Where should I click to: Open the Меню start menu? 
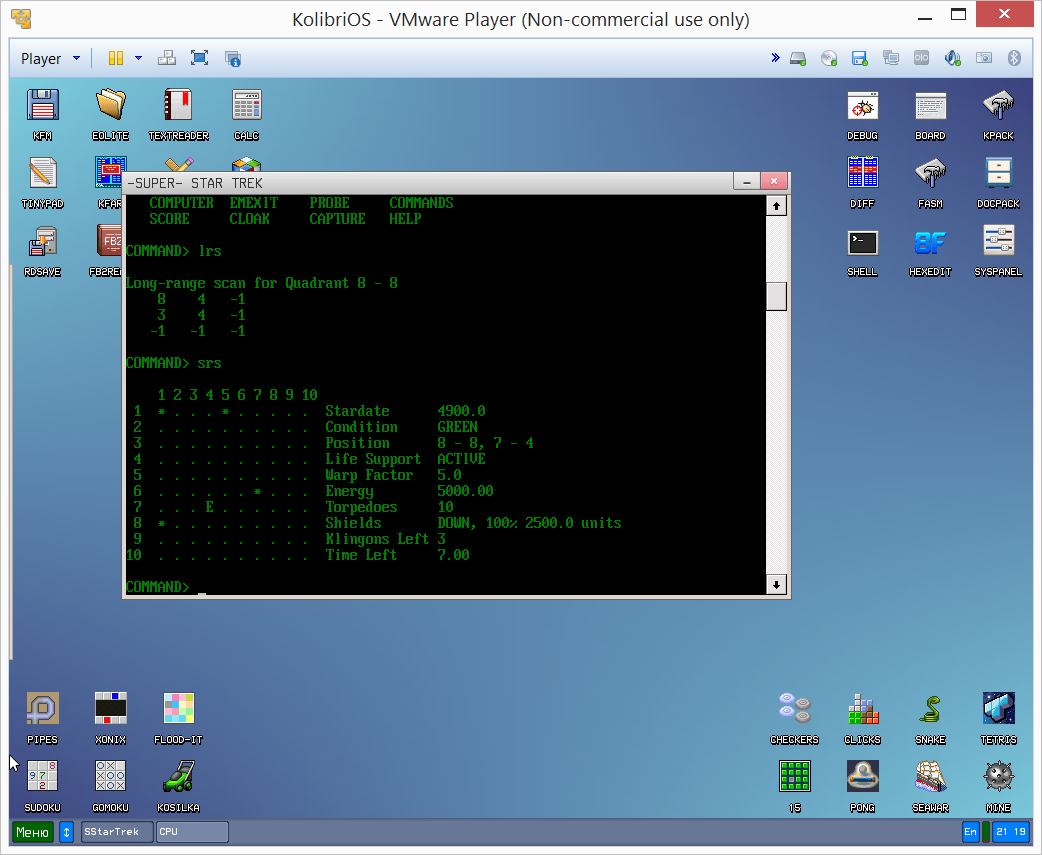33,832
